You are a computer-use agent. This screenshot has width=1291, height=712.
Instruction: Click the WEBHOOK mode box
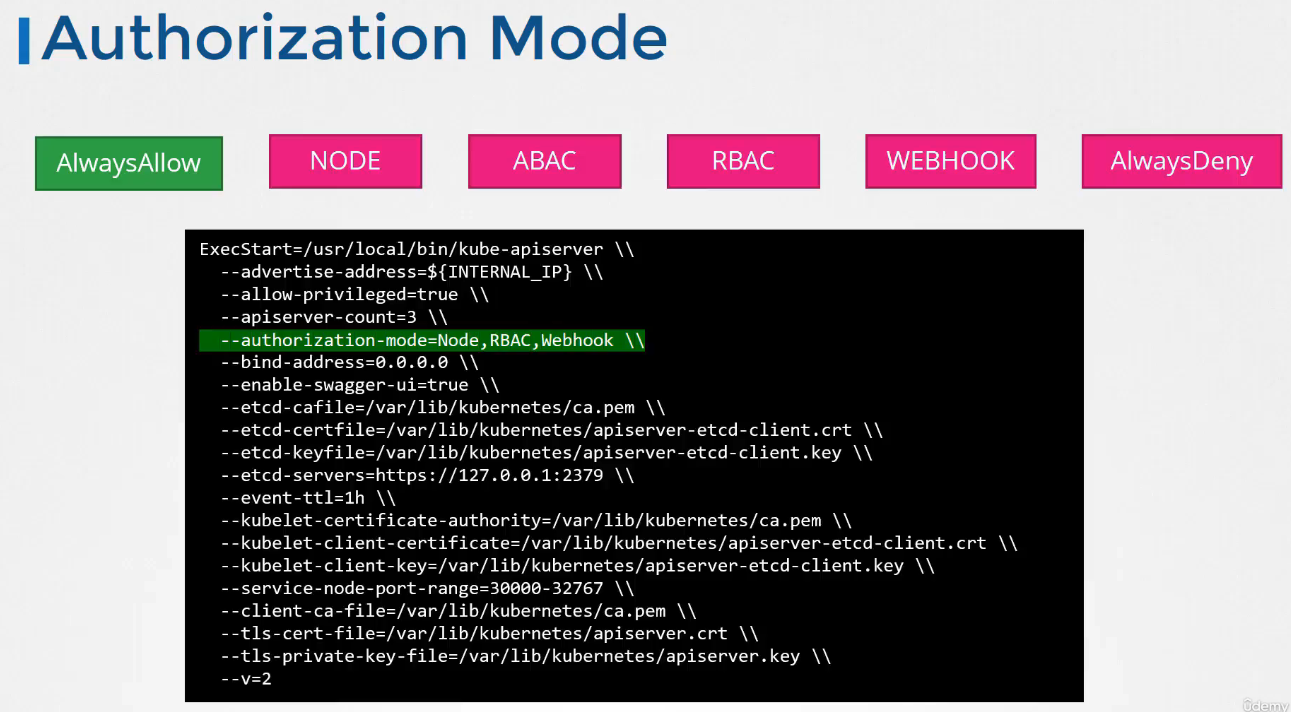click(x=951, y=161)
